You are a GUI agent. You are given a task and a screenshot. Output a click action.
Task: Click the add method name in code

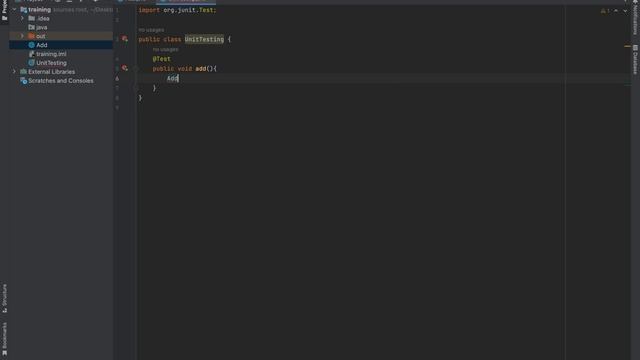pos(200,69)
